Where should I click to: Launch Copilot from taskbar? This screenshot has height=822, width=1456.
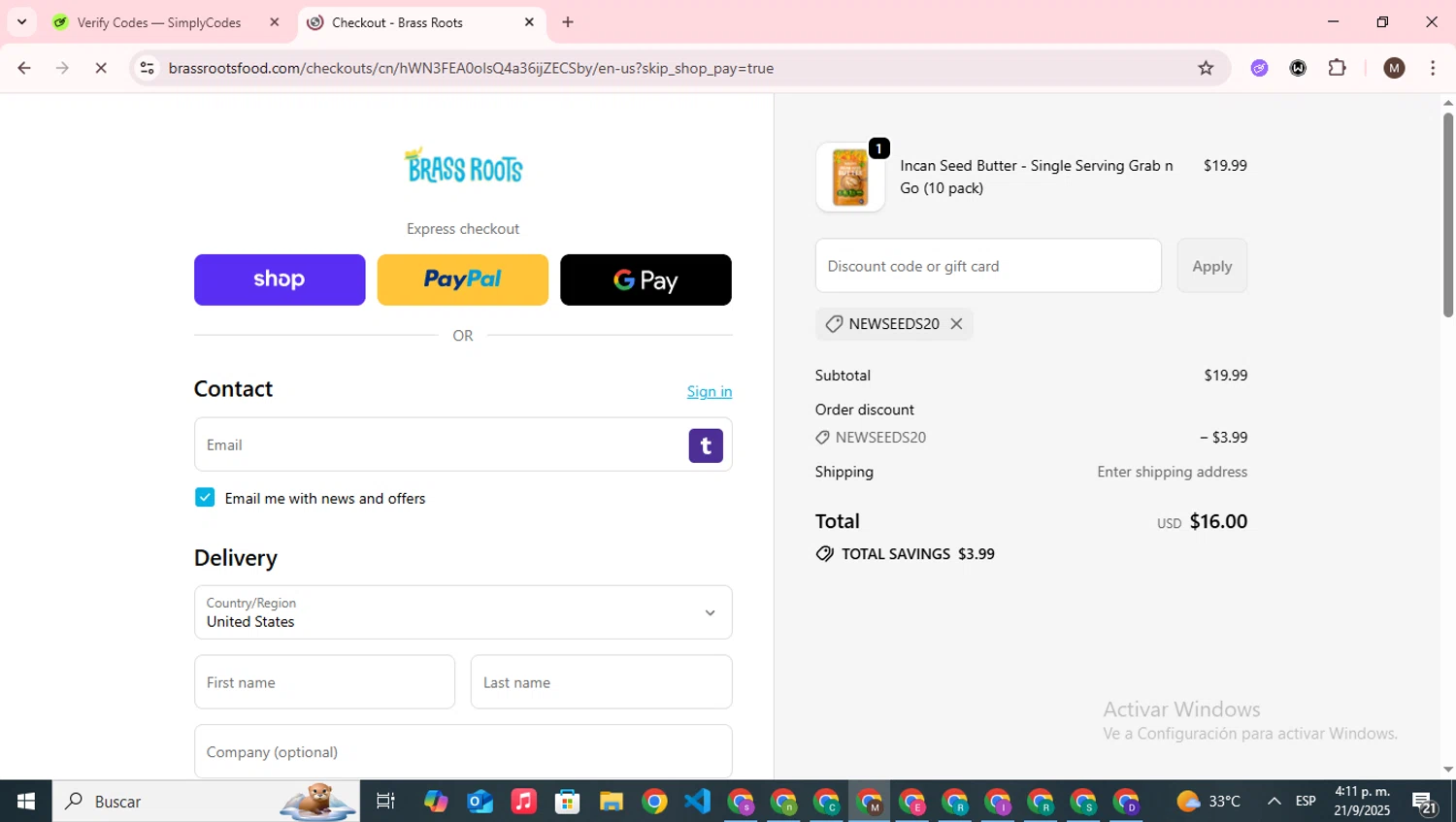pyautogui.click(x=436, y=802)
